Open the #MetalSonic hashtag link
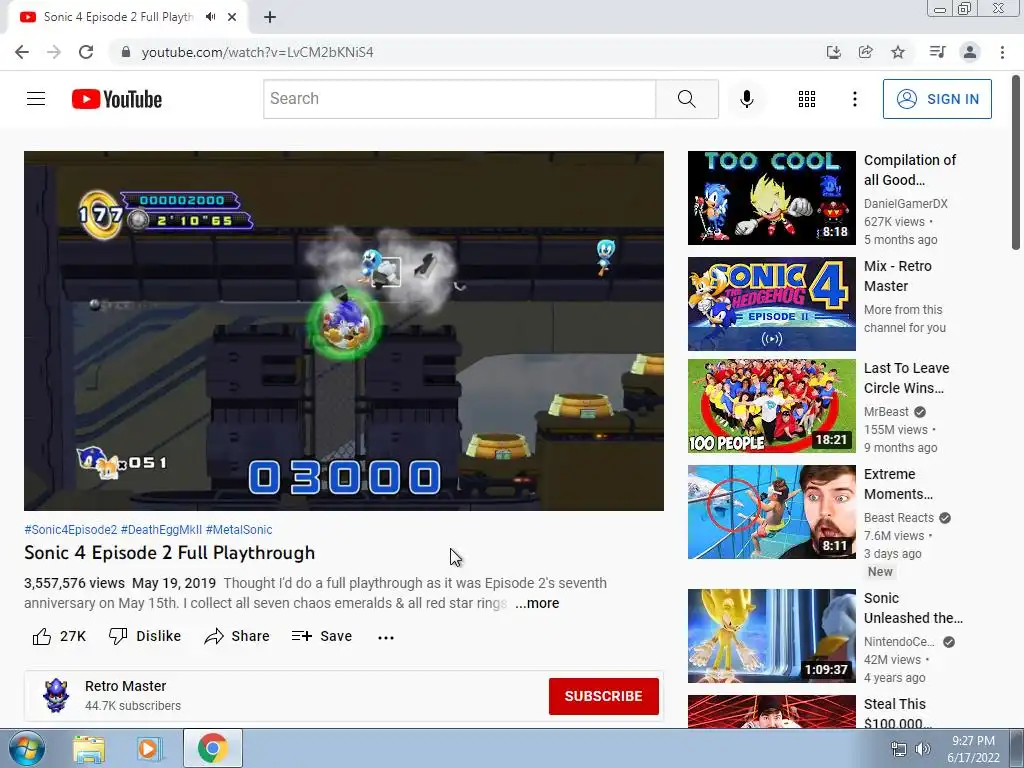The width and height of the screenshot is (1024, 768). coord(238,530)
